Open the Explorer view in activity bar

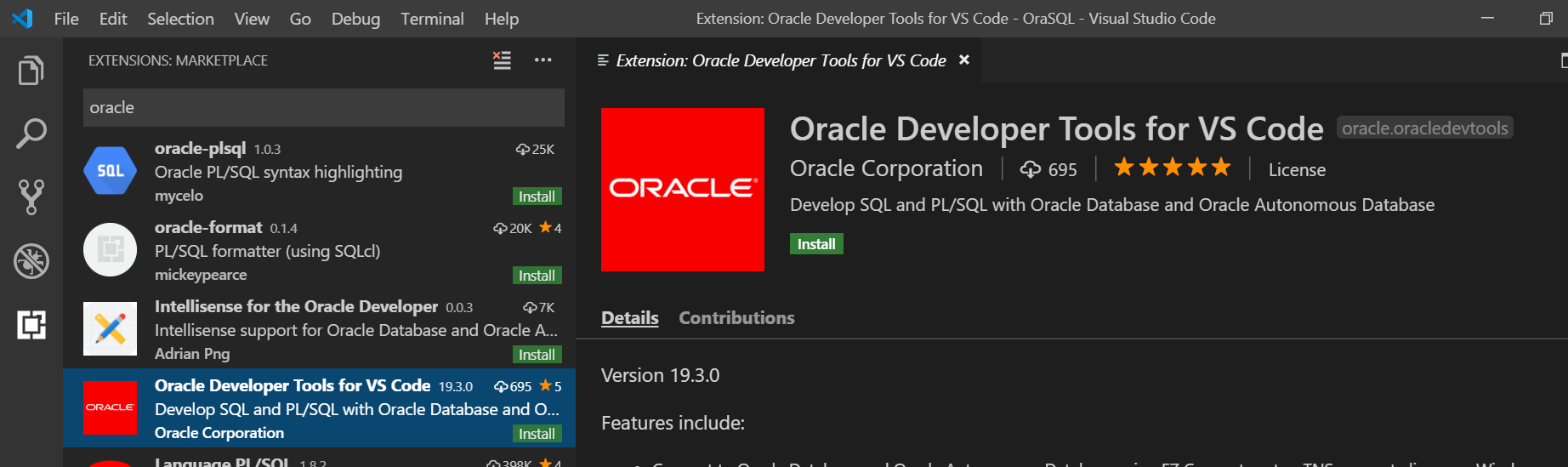point(31,71)
